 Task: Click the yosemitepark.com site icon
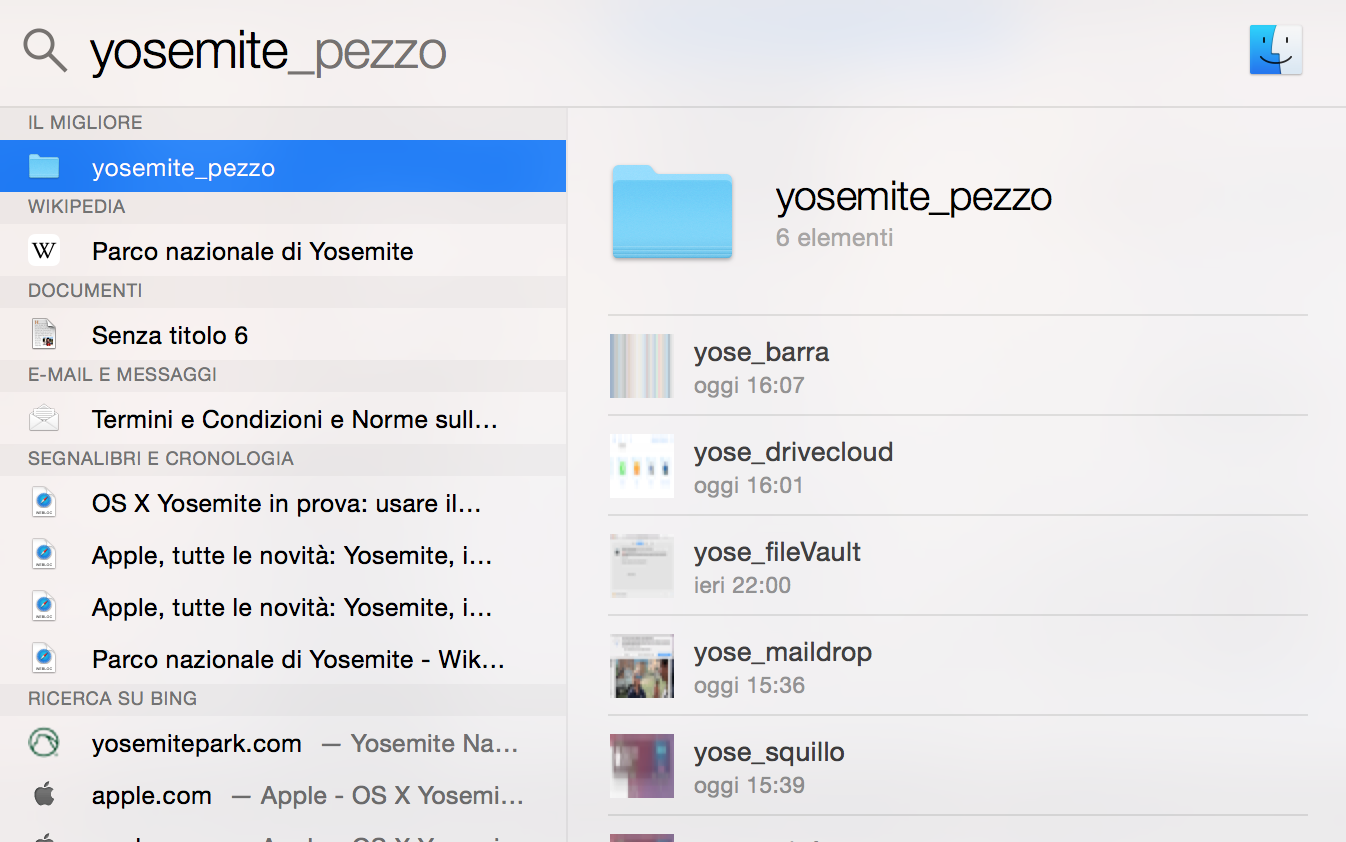pyautogui.click(x=44, y=743)
